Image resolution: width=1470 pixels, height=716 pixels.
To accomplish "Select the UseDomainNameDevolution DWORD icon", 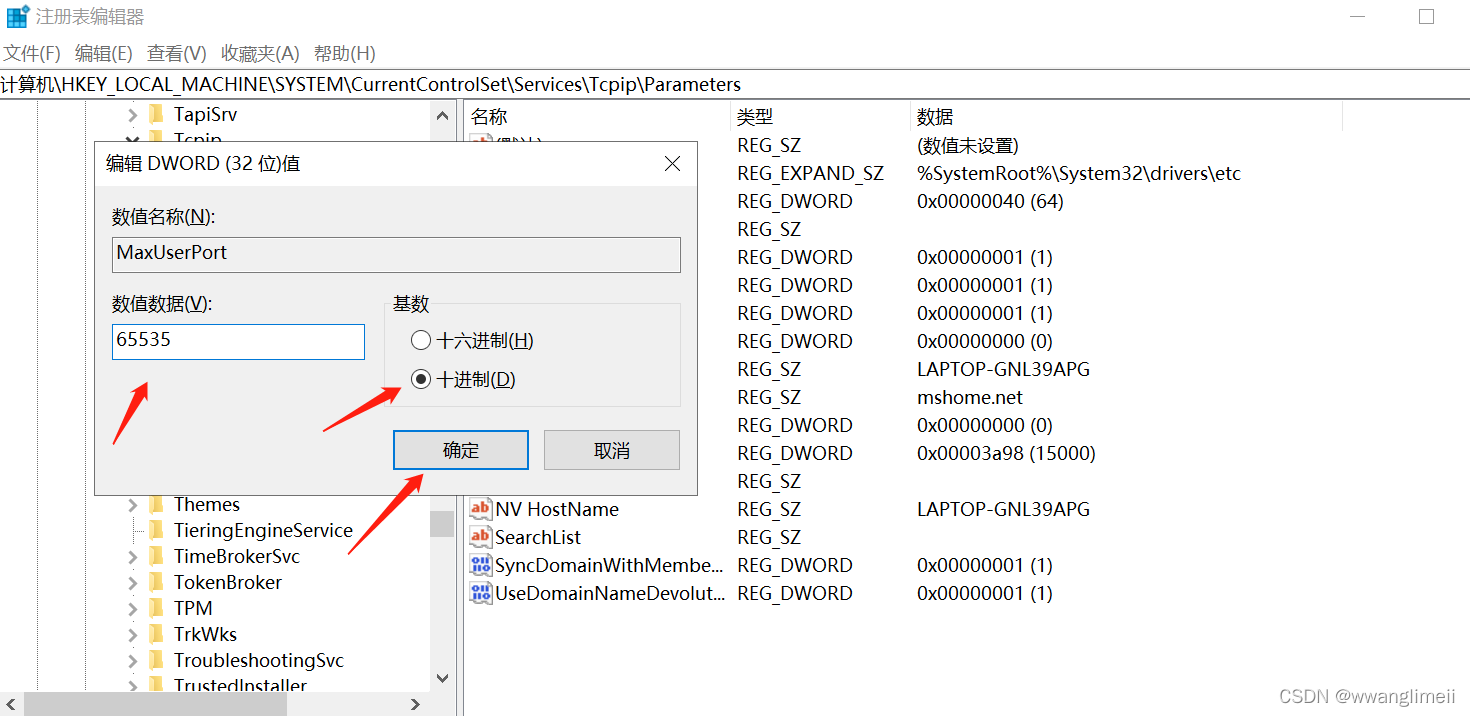I will (x=481, y=593).
